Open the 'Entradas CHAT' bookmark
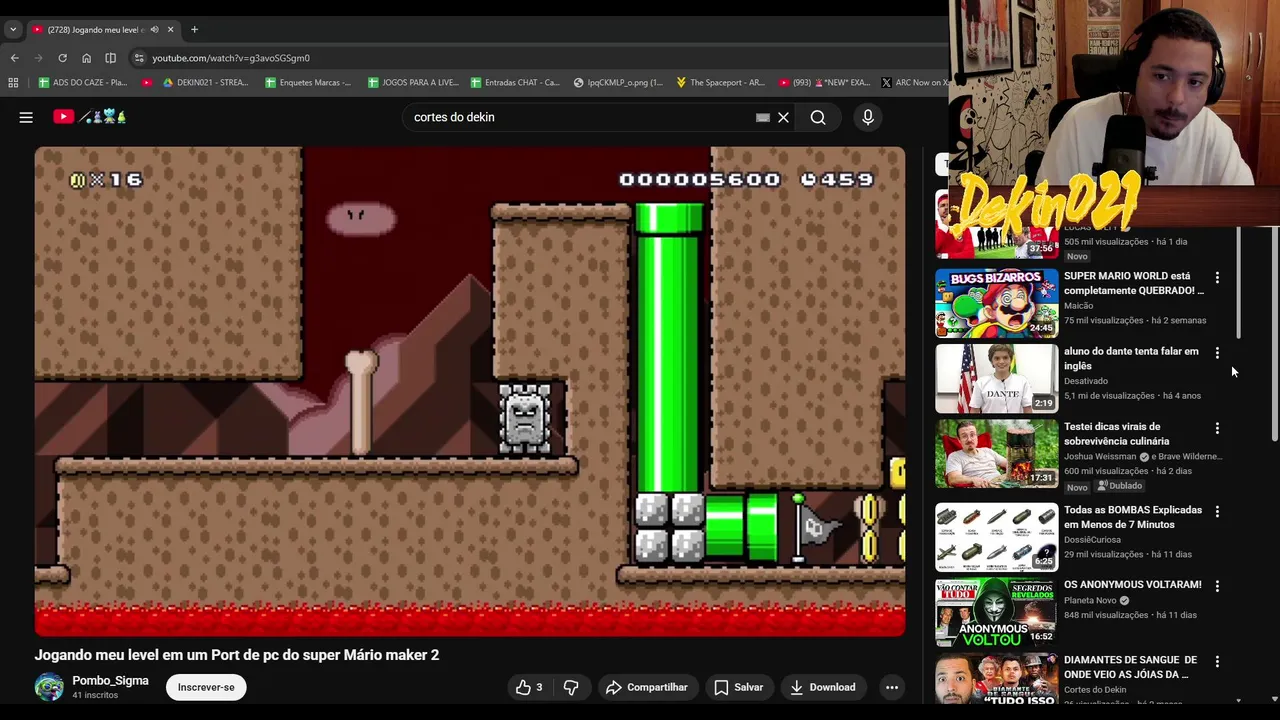The height and width of the screenshot is (720, 1280). click(x=515, y=83)
